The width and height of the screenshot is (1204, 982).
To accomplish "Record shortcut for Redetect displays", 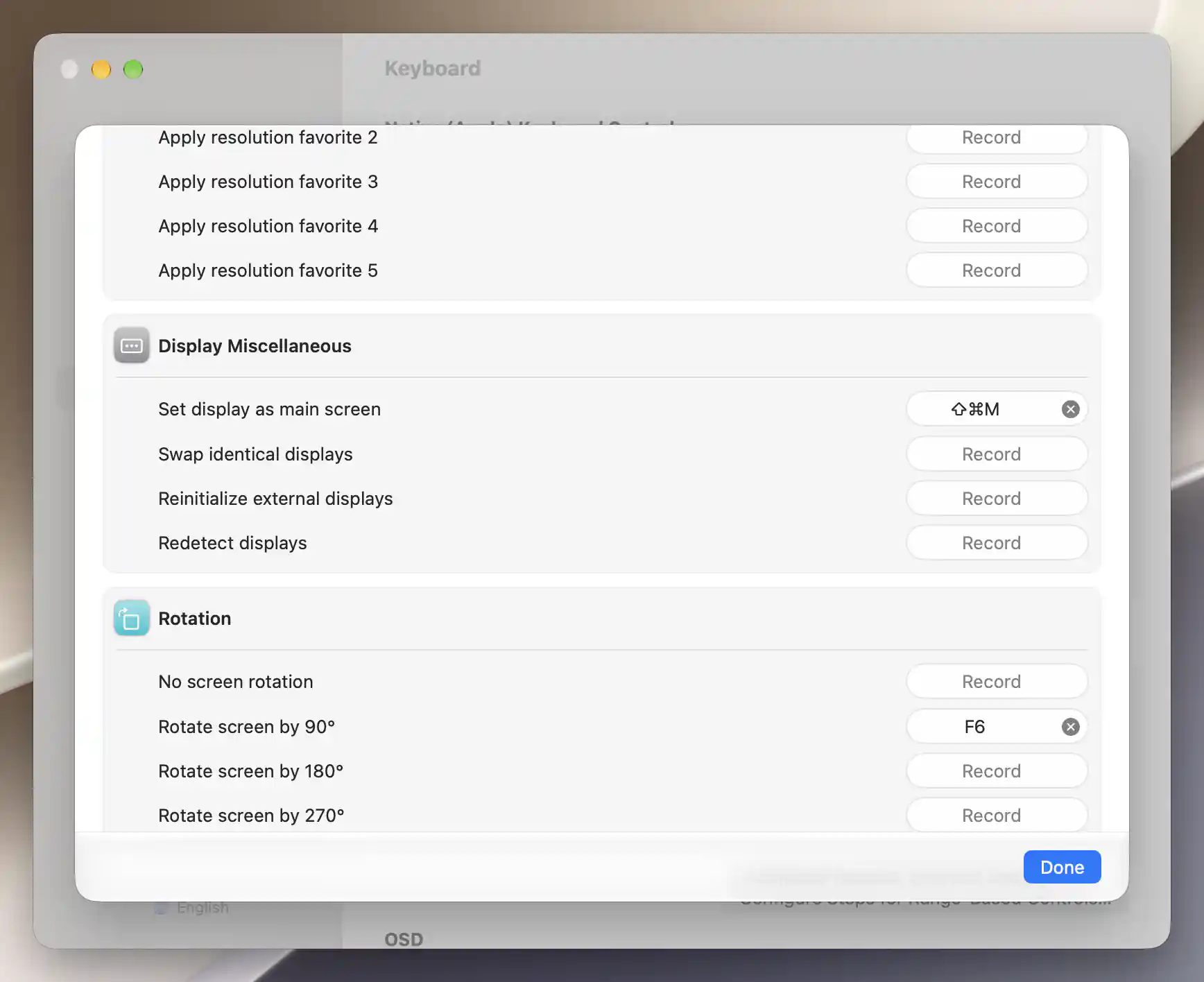I will pyautogui.click(x=997, y=543).
